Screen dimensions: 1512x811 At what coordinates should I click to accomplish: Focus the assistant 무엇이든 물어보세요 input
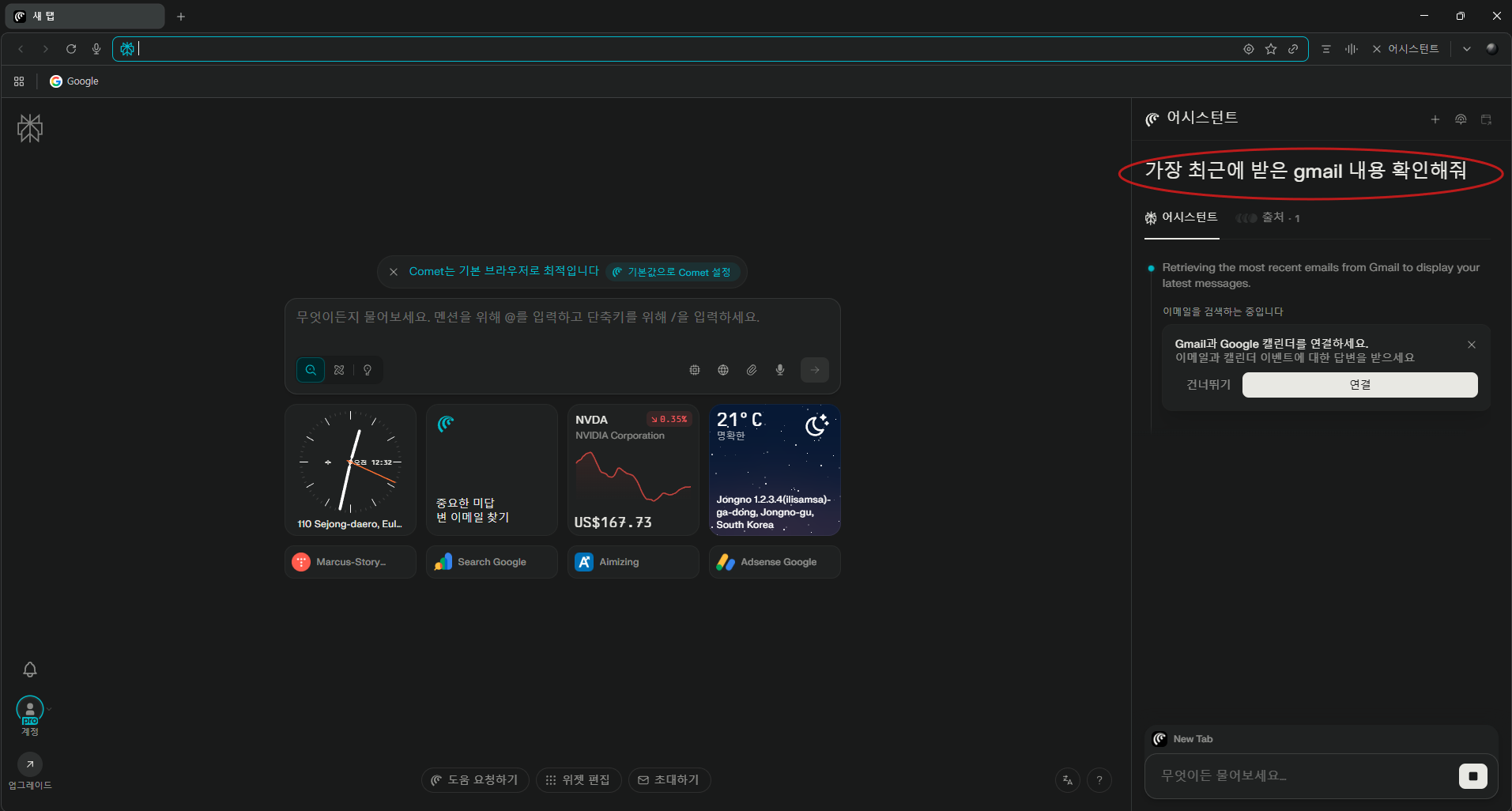pyautogui.click(x=1304, y=776)
